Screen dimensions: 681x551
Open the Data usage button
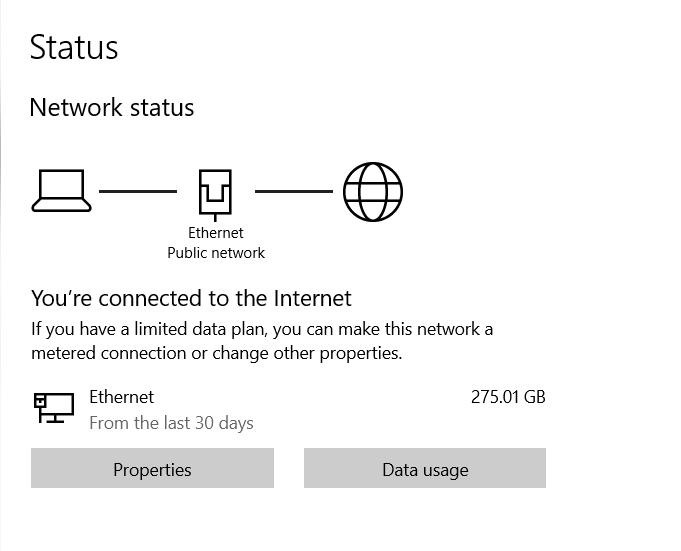coord(425,469)
